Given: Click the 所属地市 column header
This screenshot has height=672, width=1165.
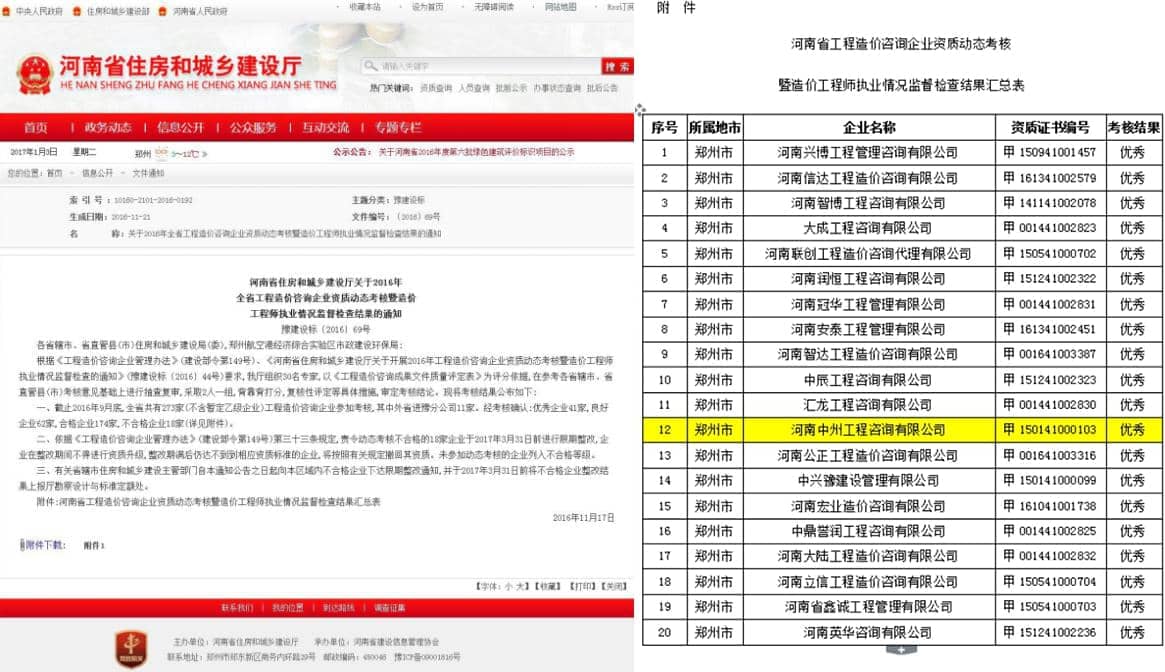Looking at the screenshot, I should click(x=714, y=128).
